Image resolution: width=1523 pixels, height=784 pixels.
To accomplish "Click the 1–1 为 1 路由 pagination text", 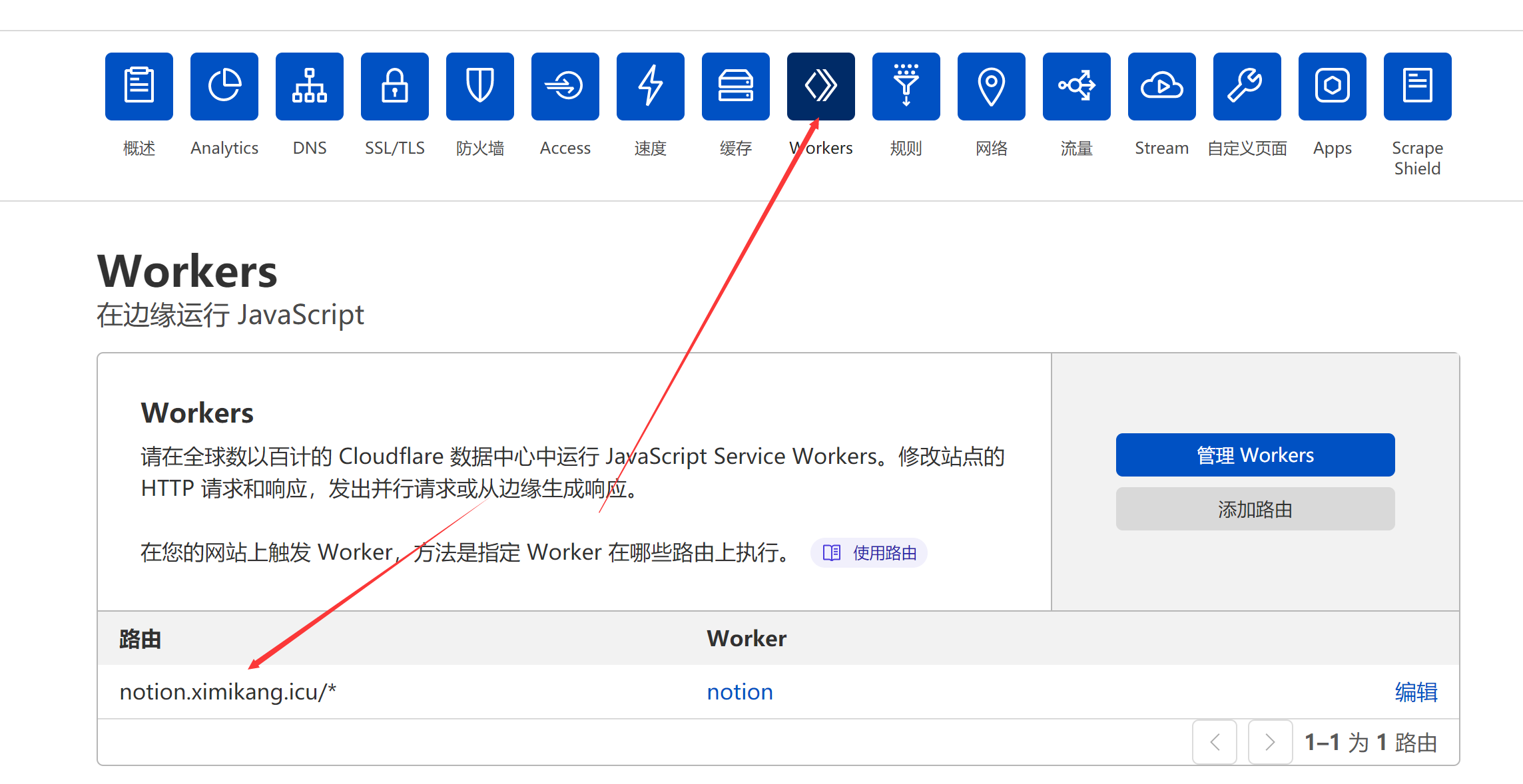I will pos(1371,742).
